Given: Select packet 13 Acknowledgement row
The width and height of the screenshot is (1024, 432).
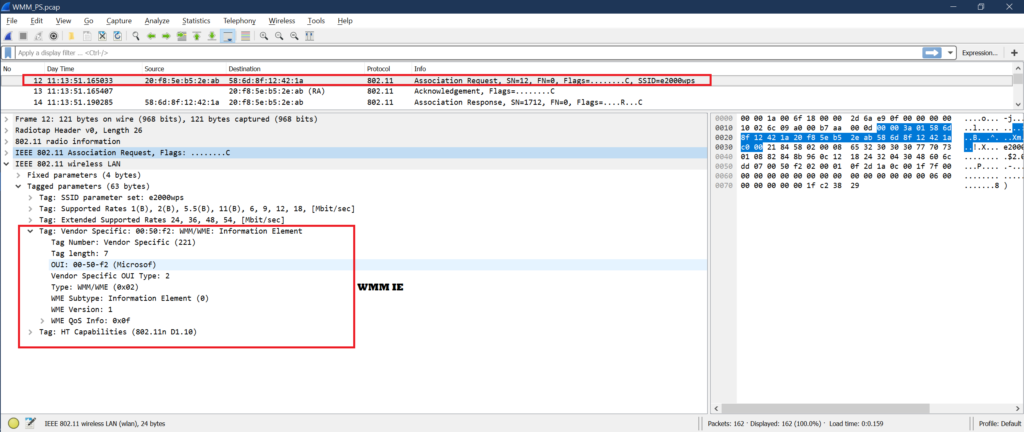Looking at the screenshot, I should point(506,91).
